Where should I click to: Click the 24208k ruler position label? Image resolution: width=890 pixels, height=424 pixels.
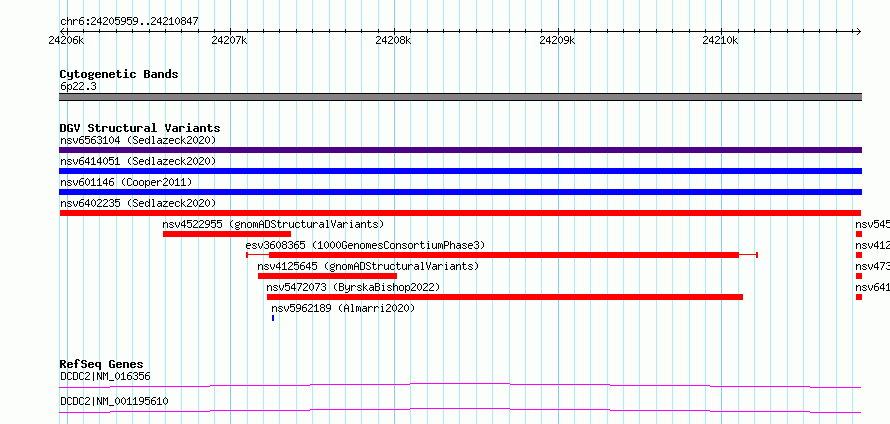pyautogui.click(x=393, y=40)
